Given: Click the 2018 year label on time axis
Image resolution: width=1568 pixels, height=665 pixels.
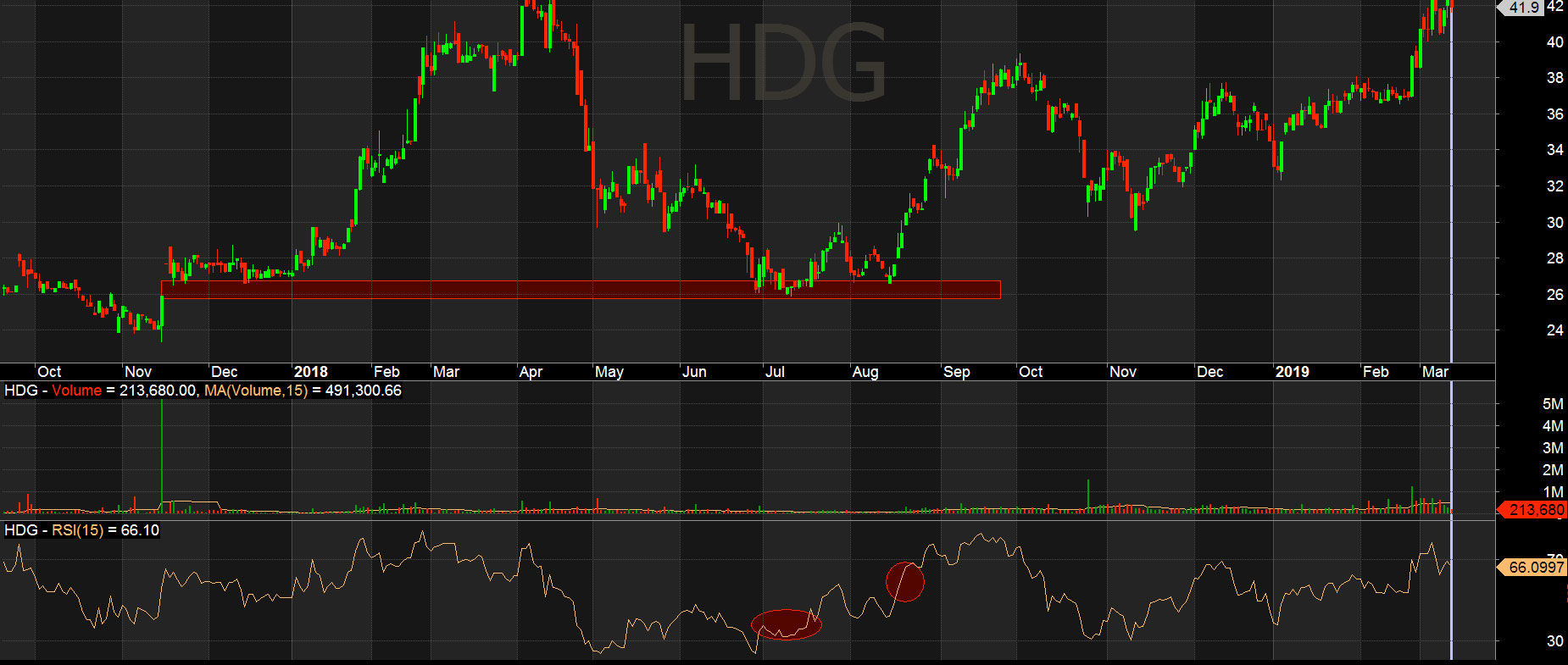Looking at the screenshot, I should click(310, 372).
